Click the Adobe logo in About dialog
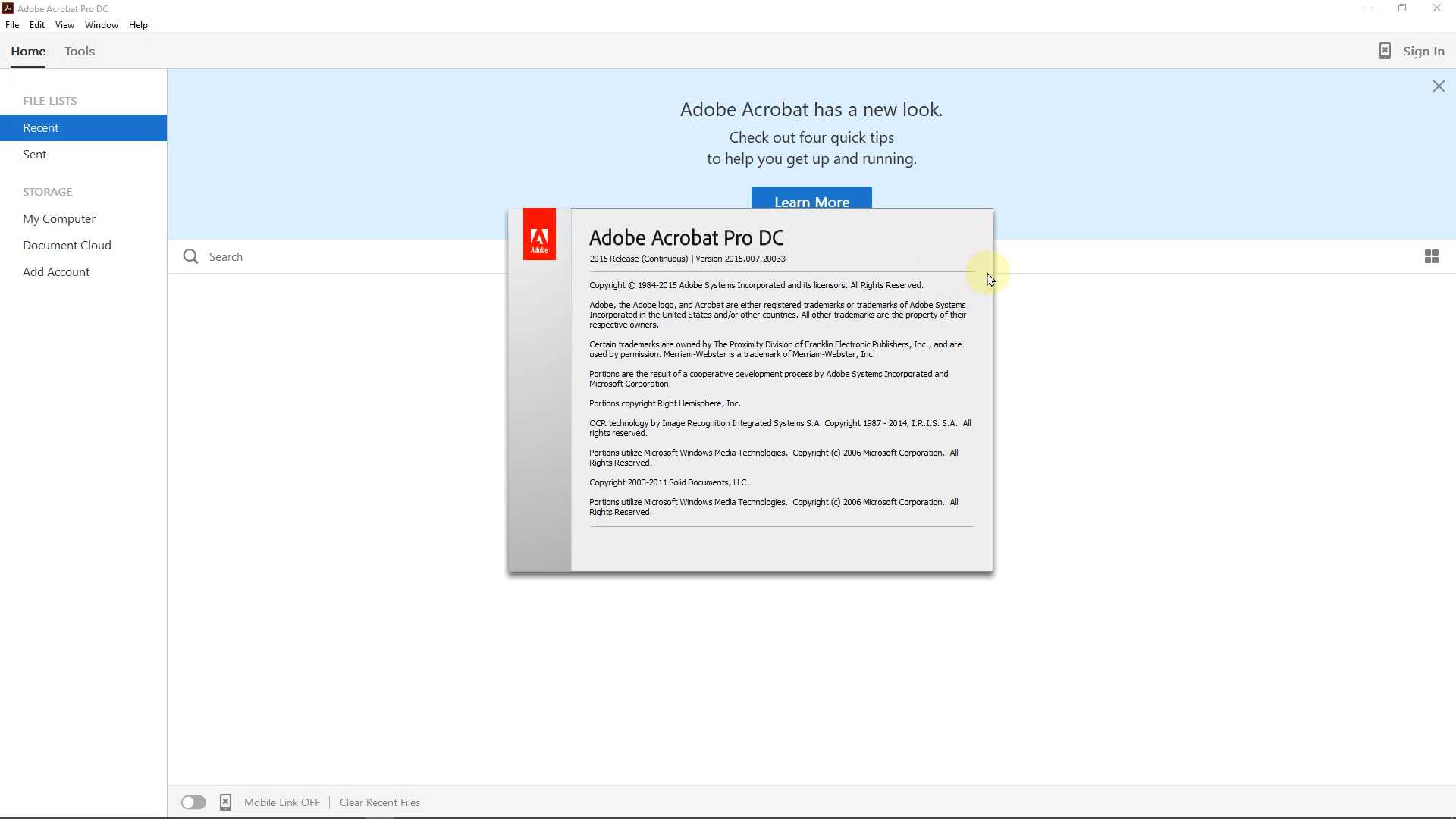The height and width of the screenshot is (819, 1456). (539, 234)
